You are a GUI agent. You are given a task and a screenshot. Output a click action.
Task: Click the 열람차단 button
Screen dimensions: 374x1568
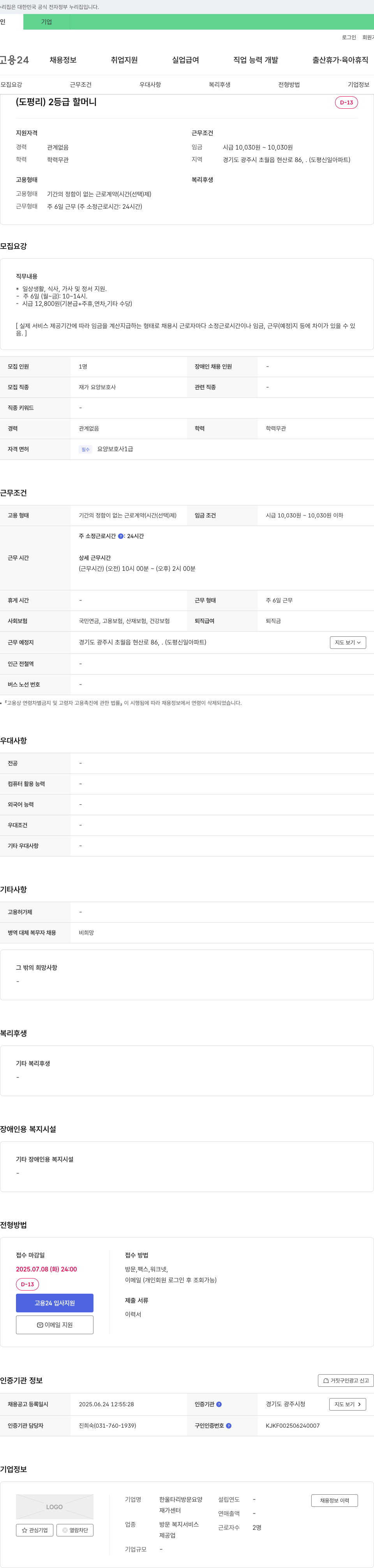click(75, 1530)
